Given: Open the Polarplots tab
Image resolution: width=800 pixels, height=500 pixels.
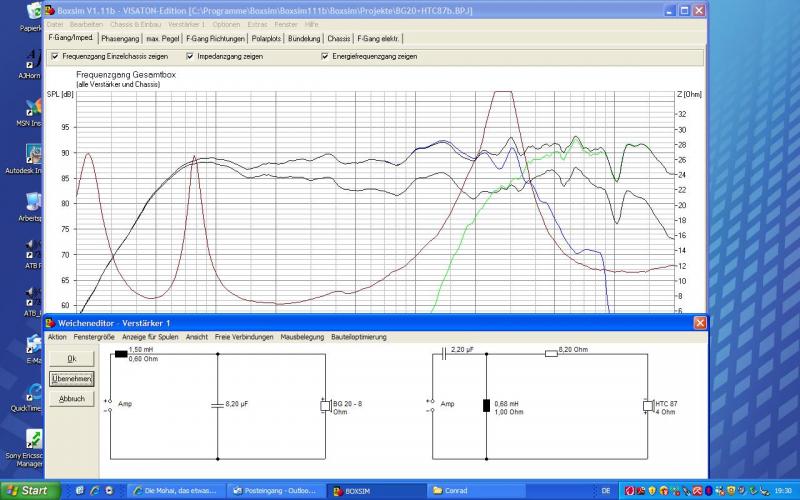Looking at the screenshot, I should point(266,38).
